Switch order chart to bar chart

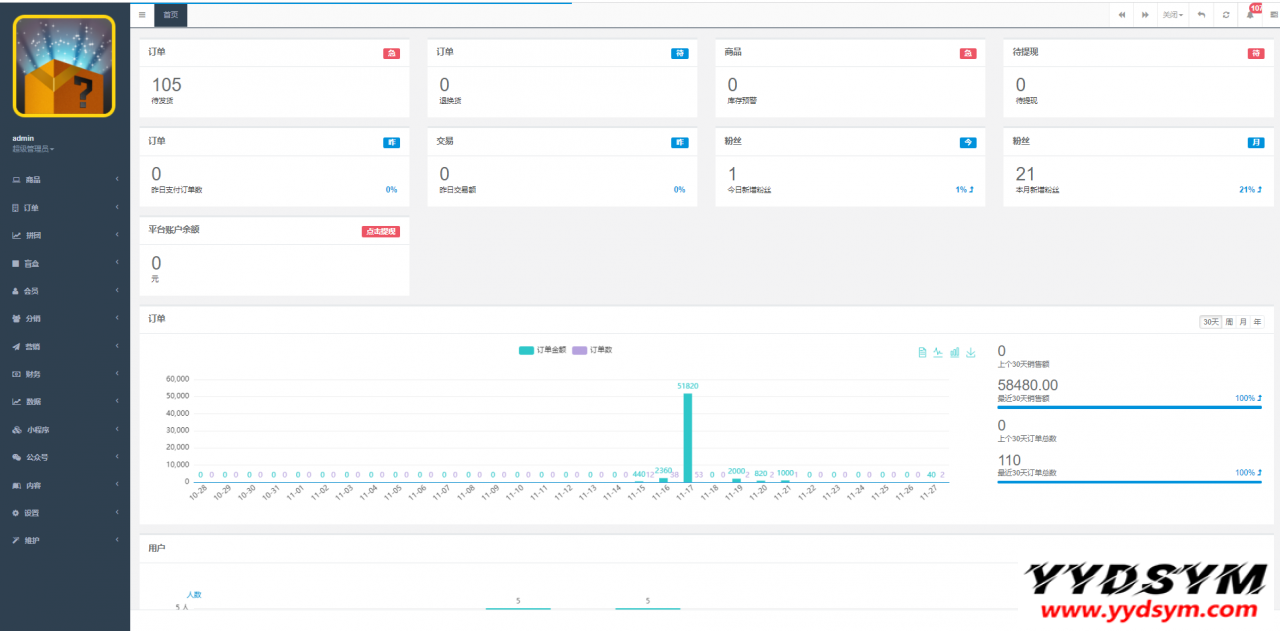click(954, 352)
